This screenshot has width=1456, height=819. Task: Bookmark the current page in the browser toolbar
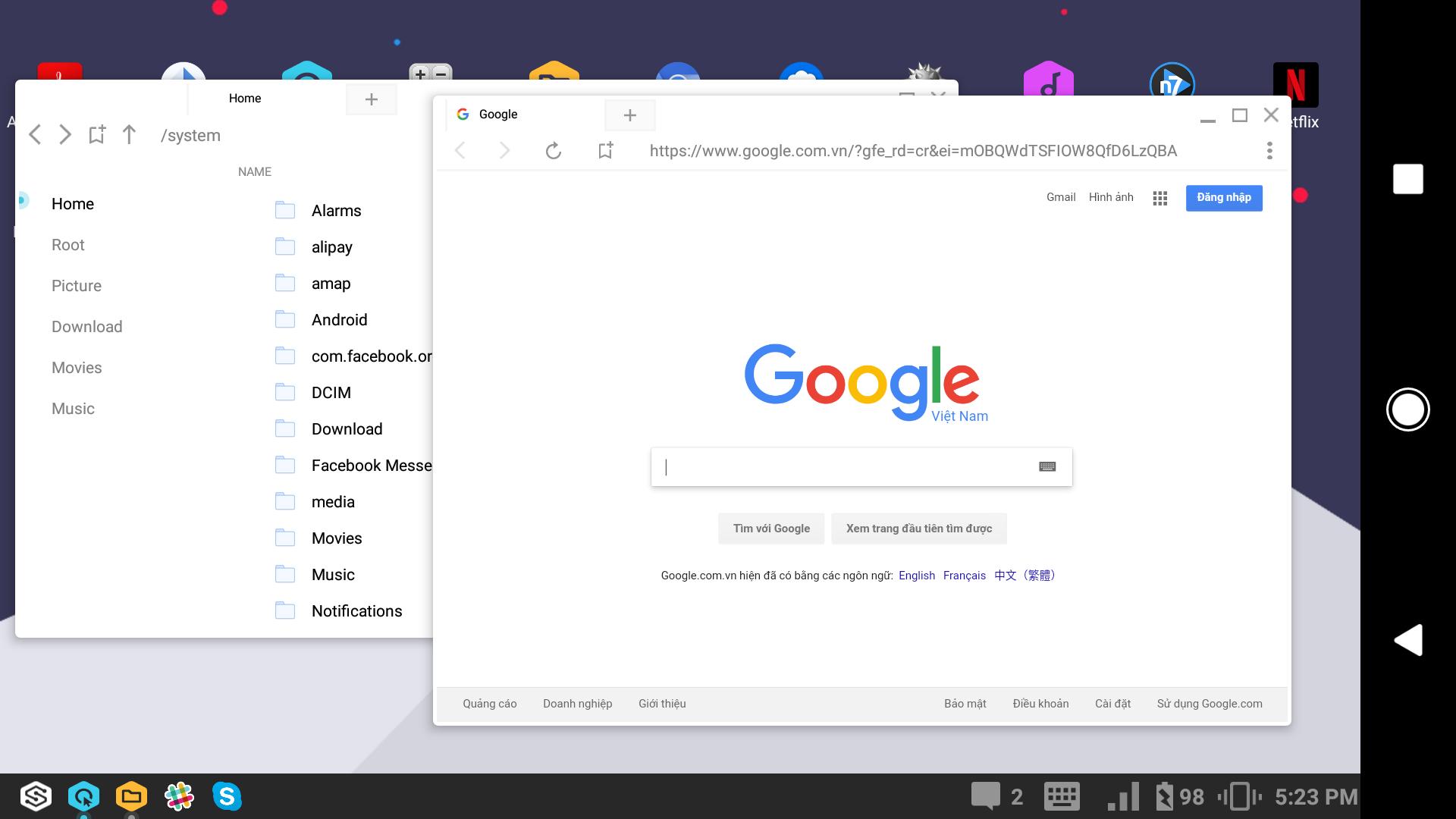pos(605,150)
